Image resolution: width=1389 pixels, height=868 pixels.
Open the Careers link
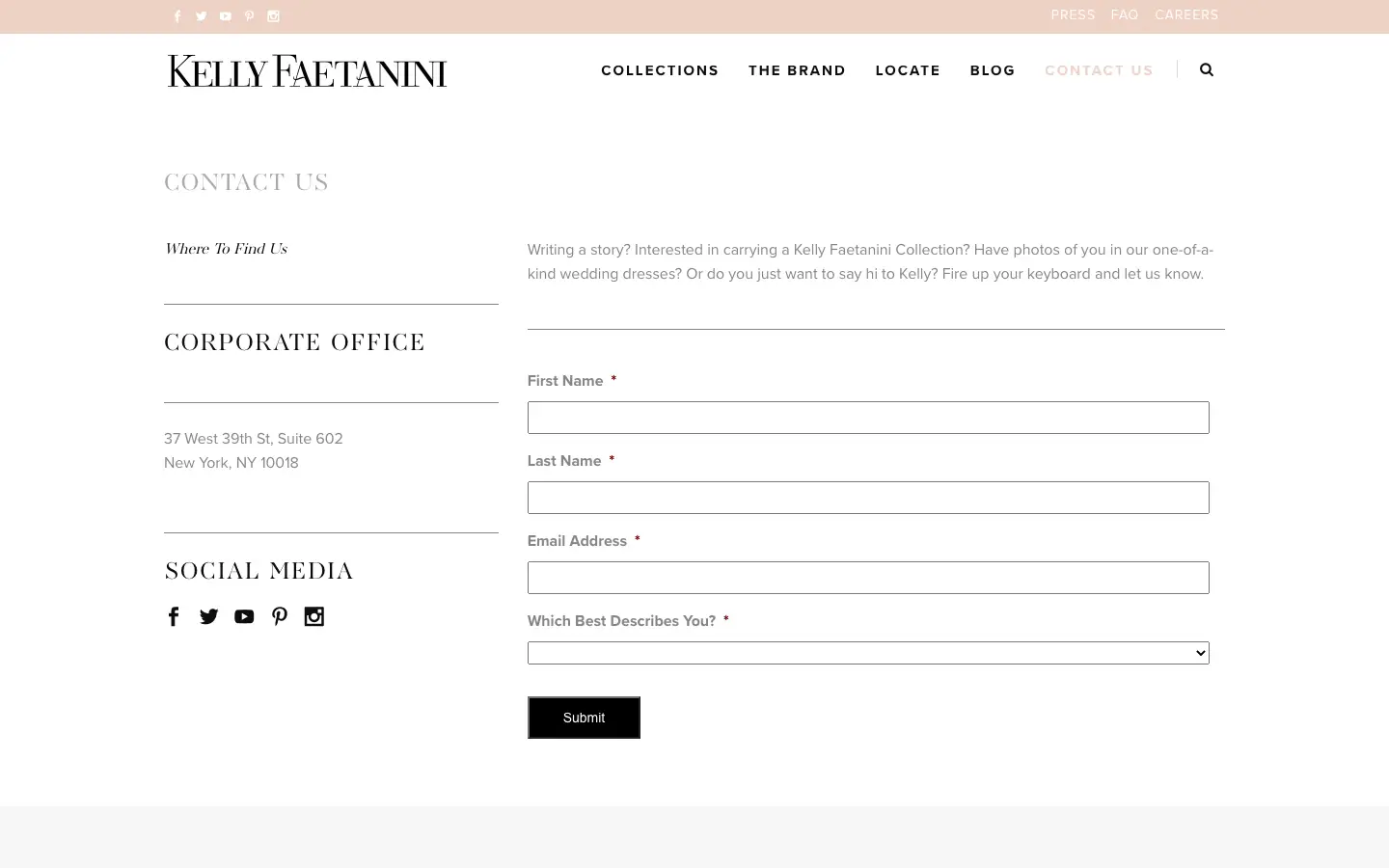(1186, 15)
